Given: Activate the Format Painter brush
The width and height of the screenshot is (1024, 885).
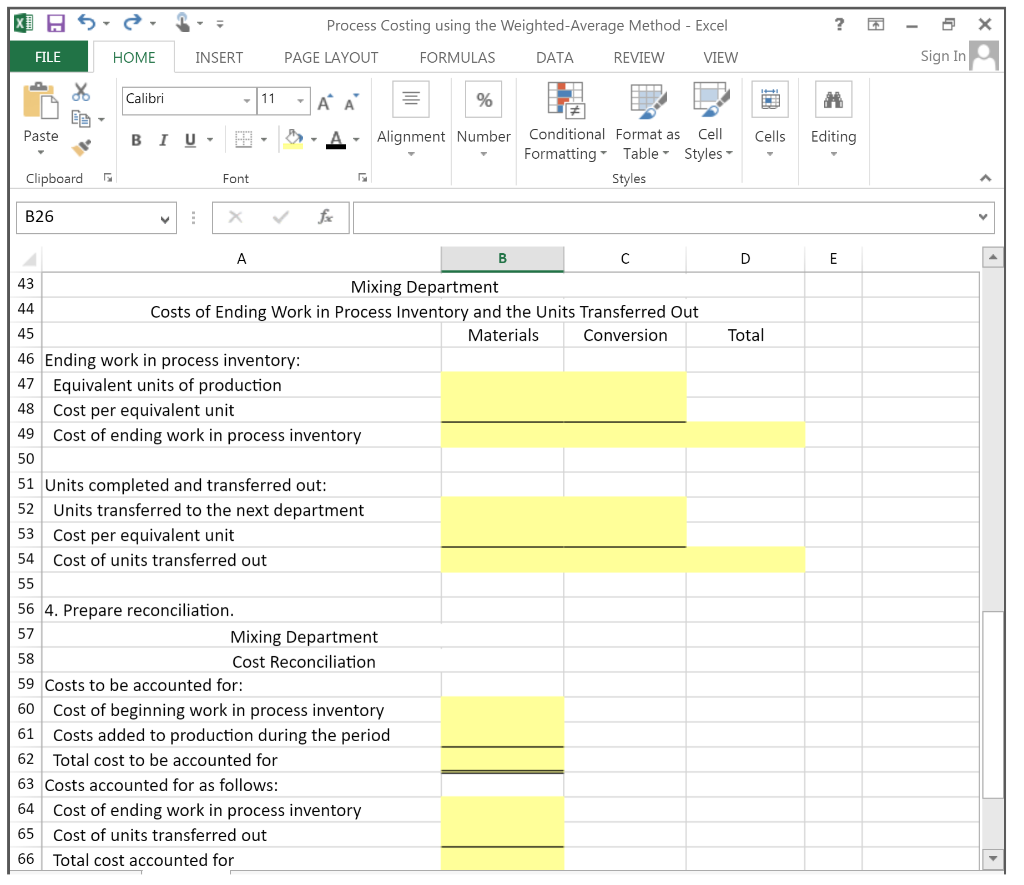Looking at the screenshot, I should point(81,148).
